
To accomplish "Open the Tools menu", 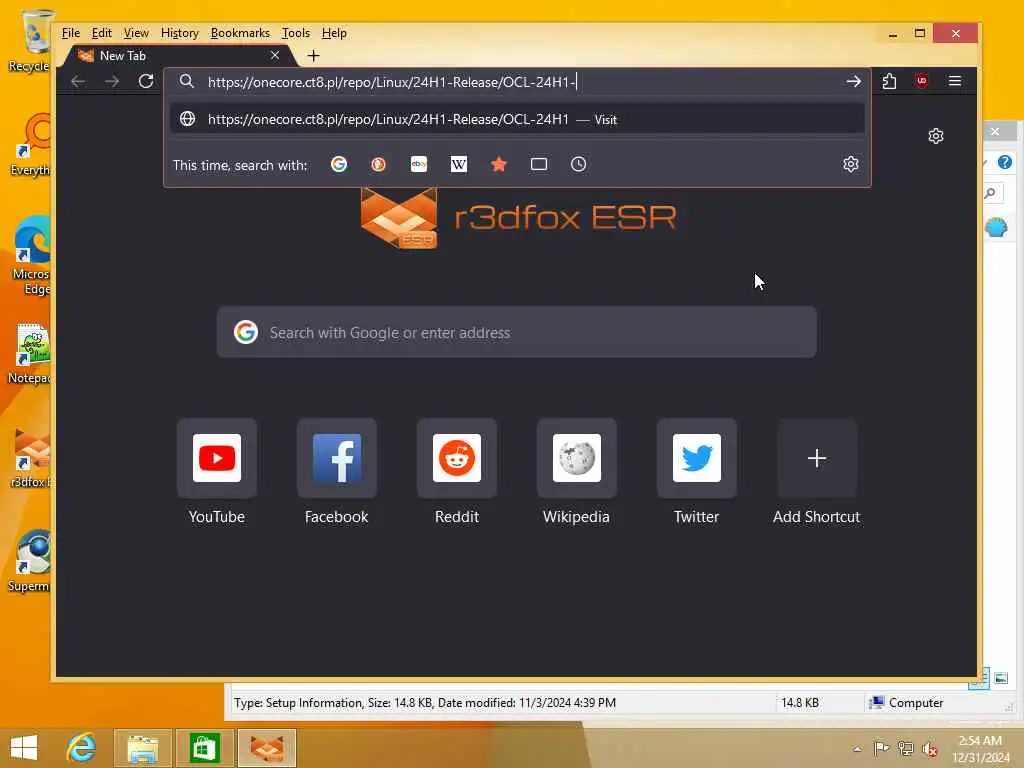I will (296, 33).
